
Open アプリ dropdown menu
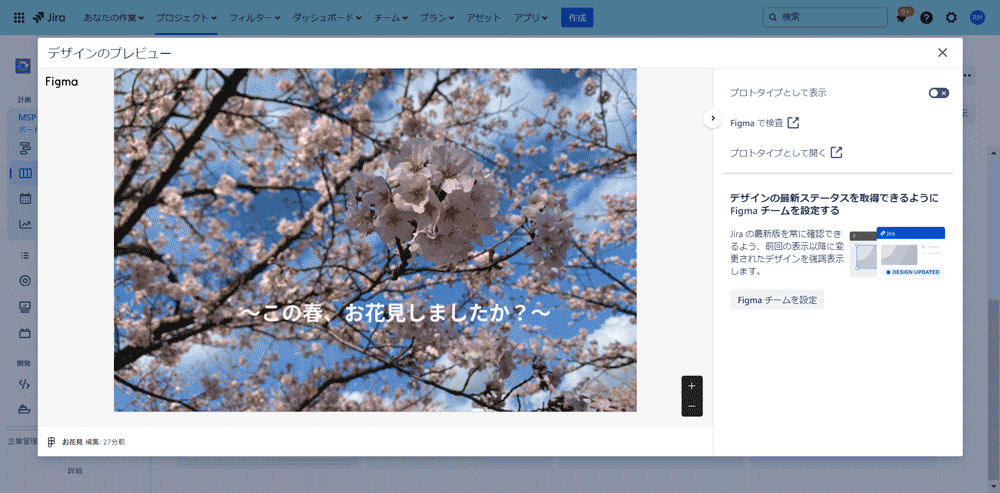click(530, 18)
